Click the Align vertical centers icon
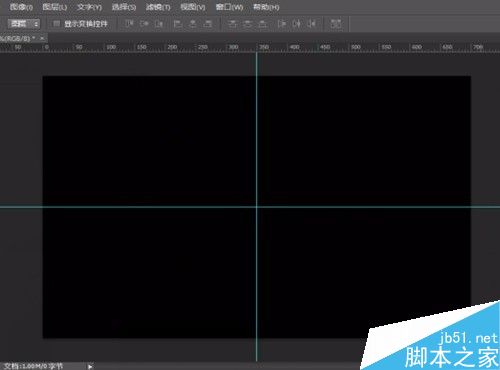This screenshot has height=370, width=500. pyautogui.click(x=145, y=24)
